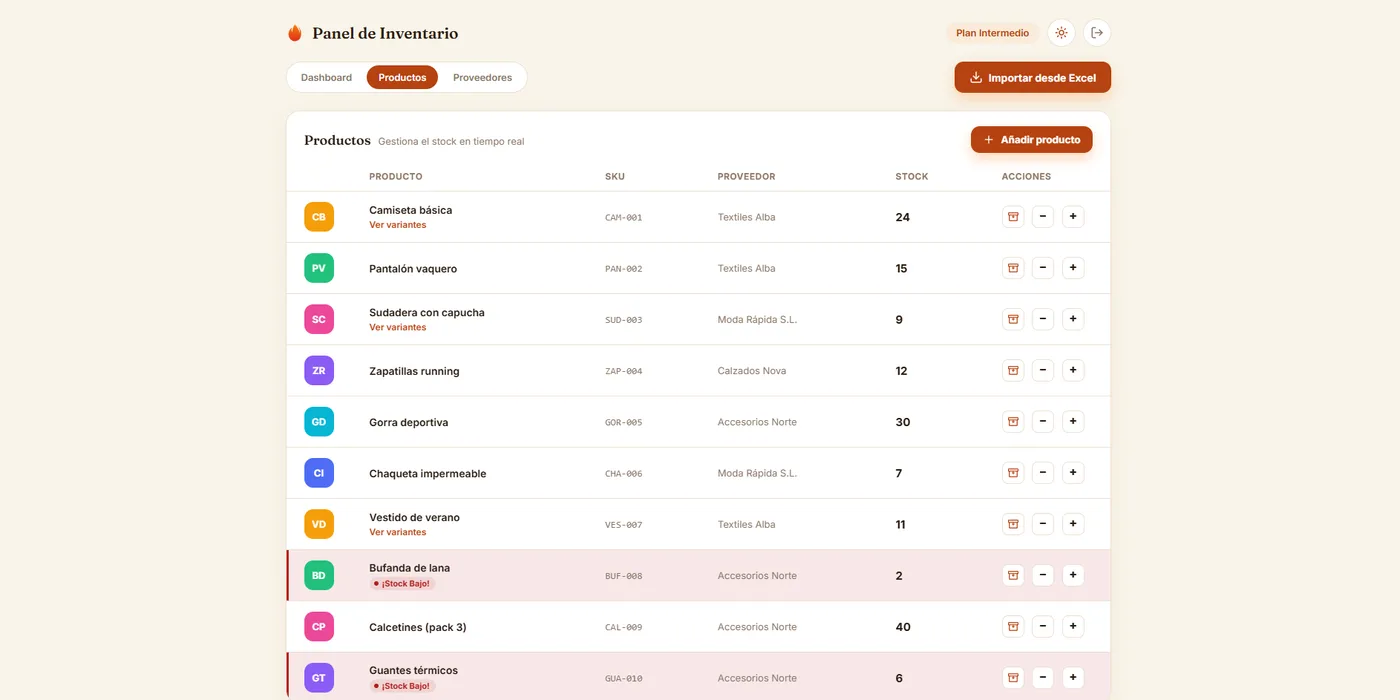Decrease stock for Vestido de verano
This screenshot has width=1400, height=700.
pyautogui.click(x=1043, y=523)
